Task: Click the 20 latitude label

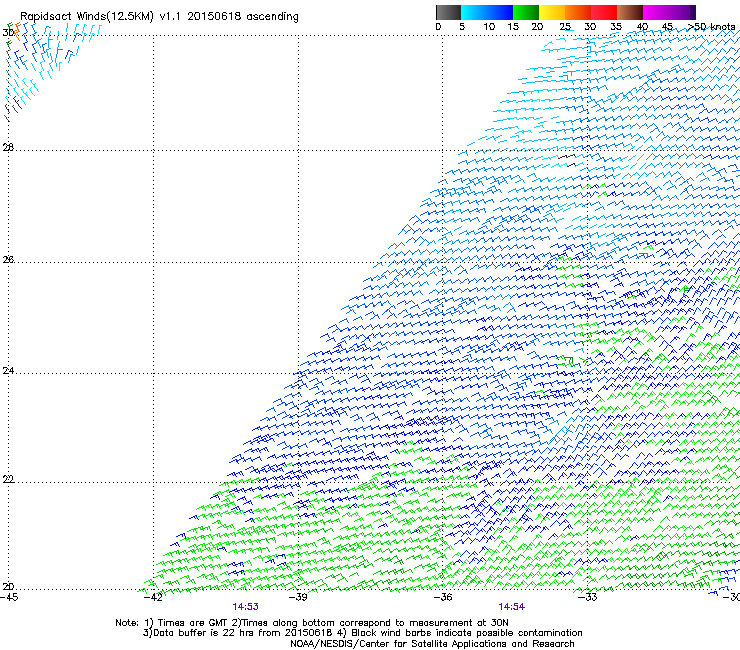Action: click(x=8, y=587)
